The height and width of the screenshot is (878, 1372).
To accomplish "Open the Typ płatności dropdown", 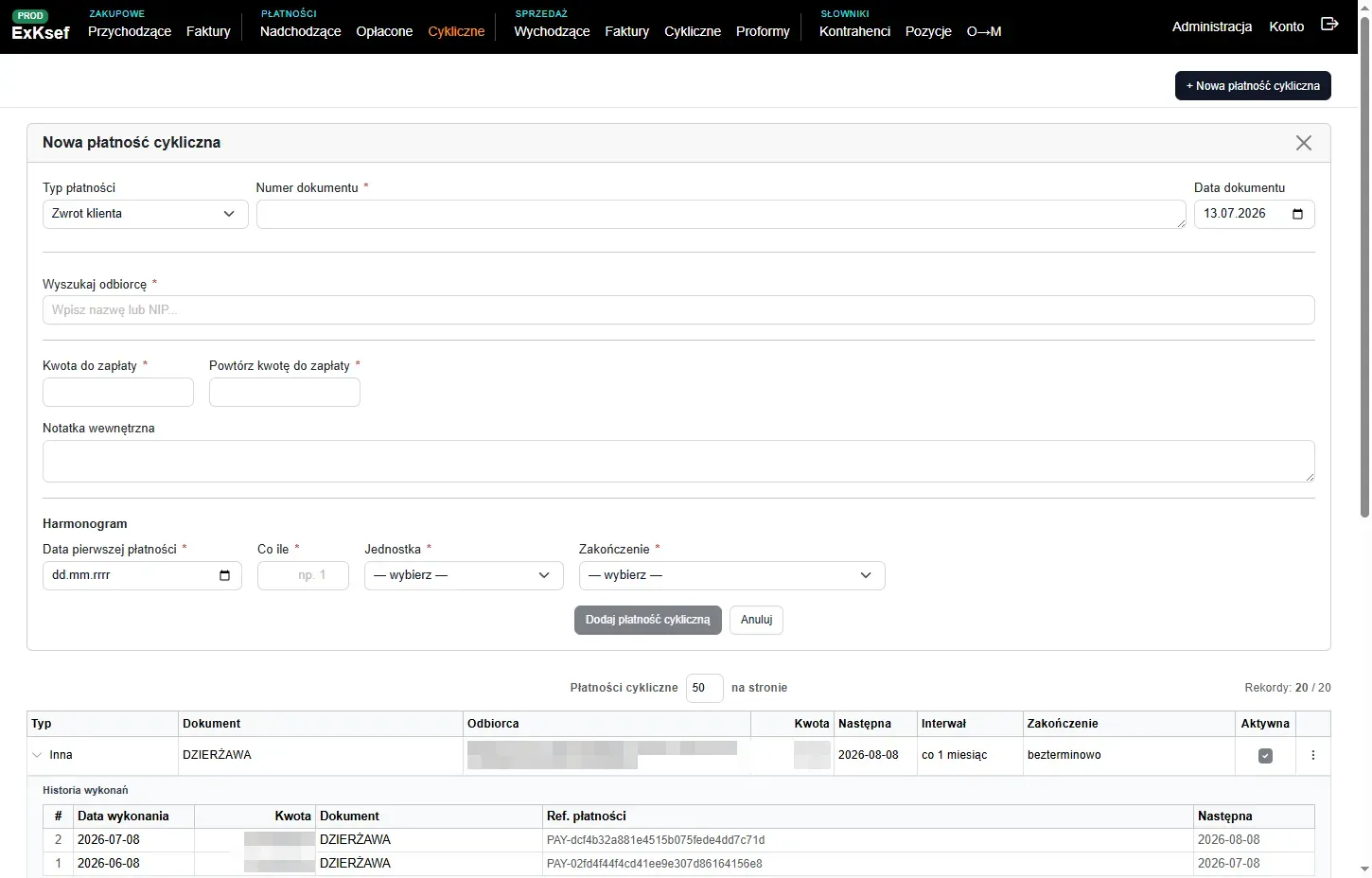I will 146,214.
